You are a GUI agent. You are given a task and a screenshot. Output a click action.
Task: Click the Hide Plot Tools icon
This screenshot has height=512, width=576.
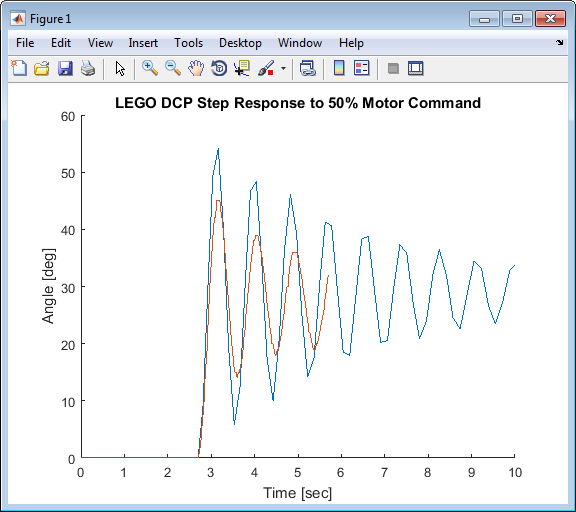393,68
